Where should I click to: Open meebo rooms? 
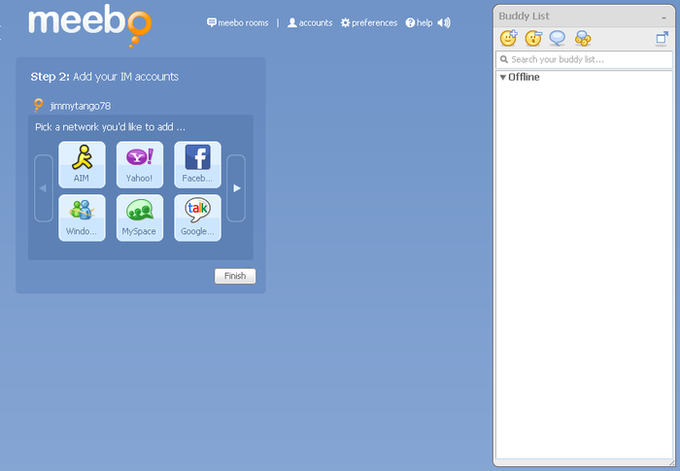(x=238, y=23)
